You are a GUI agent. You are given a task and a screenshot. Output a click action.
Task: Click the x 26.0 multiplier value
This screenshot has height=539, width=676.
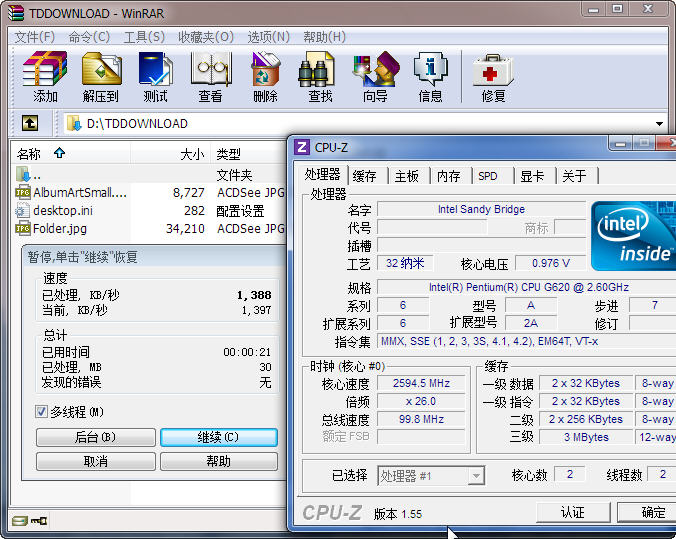click(421, 401)
